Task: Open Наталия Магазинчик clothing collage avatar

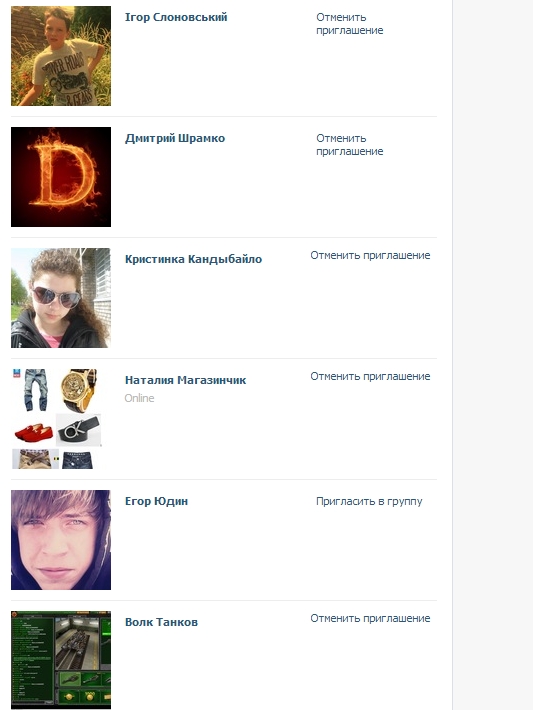Action: coord(57,419)
